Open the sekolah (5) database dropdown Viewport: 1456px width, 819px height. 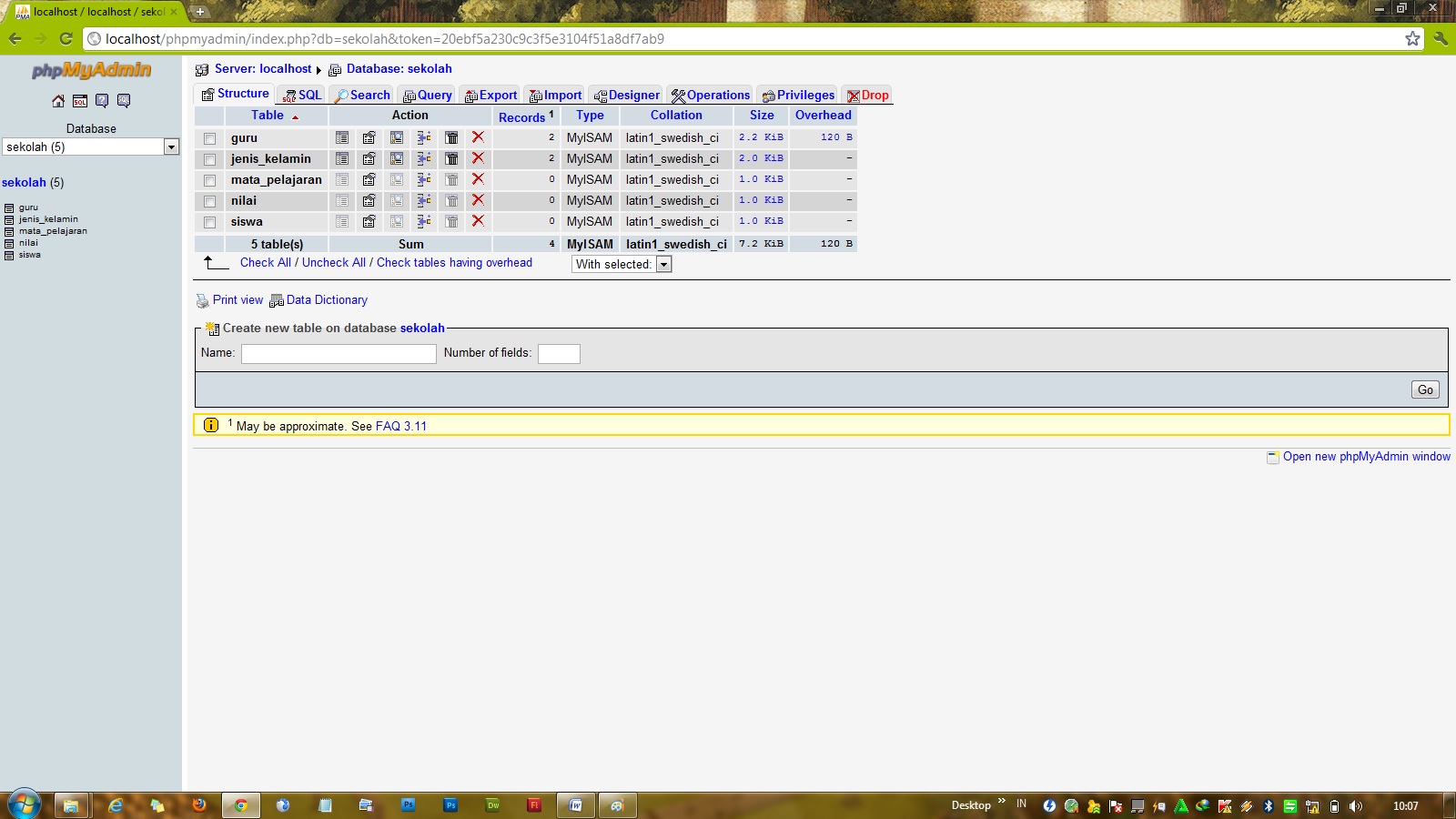[169, 147]
